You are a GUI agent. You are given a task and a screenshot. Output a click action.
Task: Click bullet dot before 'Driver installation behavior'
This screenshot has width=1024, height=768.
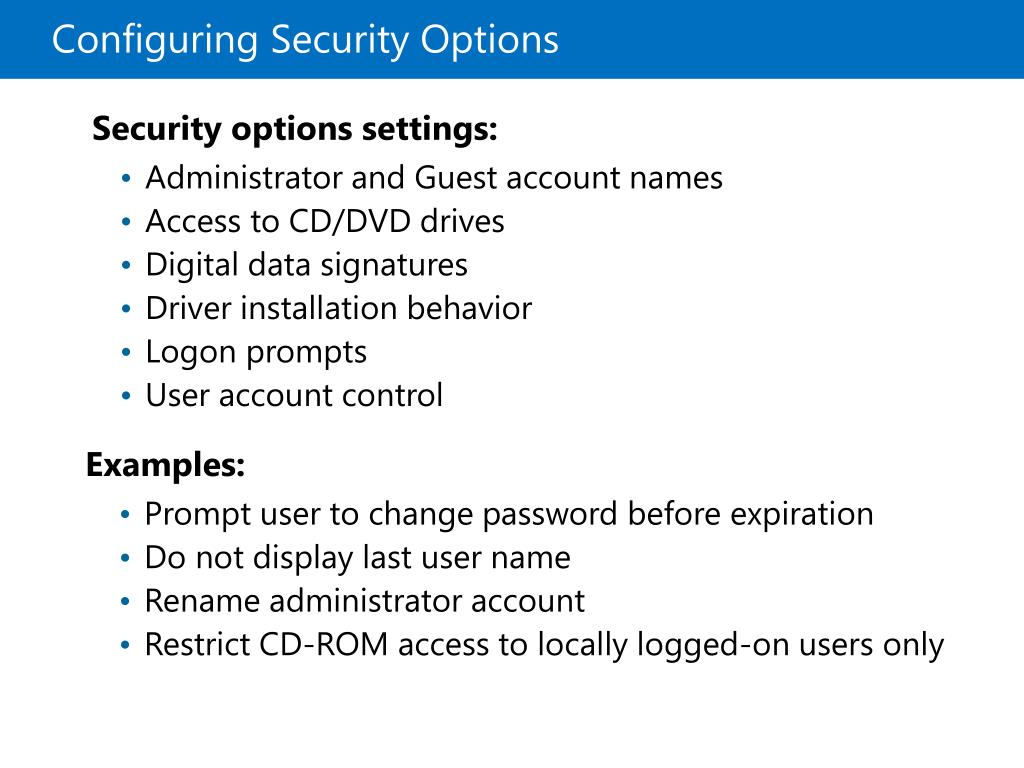[x=126, y=309]
